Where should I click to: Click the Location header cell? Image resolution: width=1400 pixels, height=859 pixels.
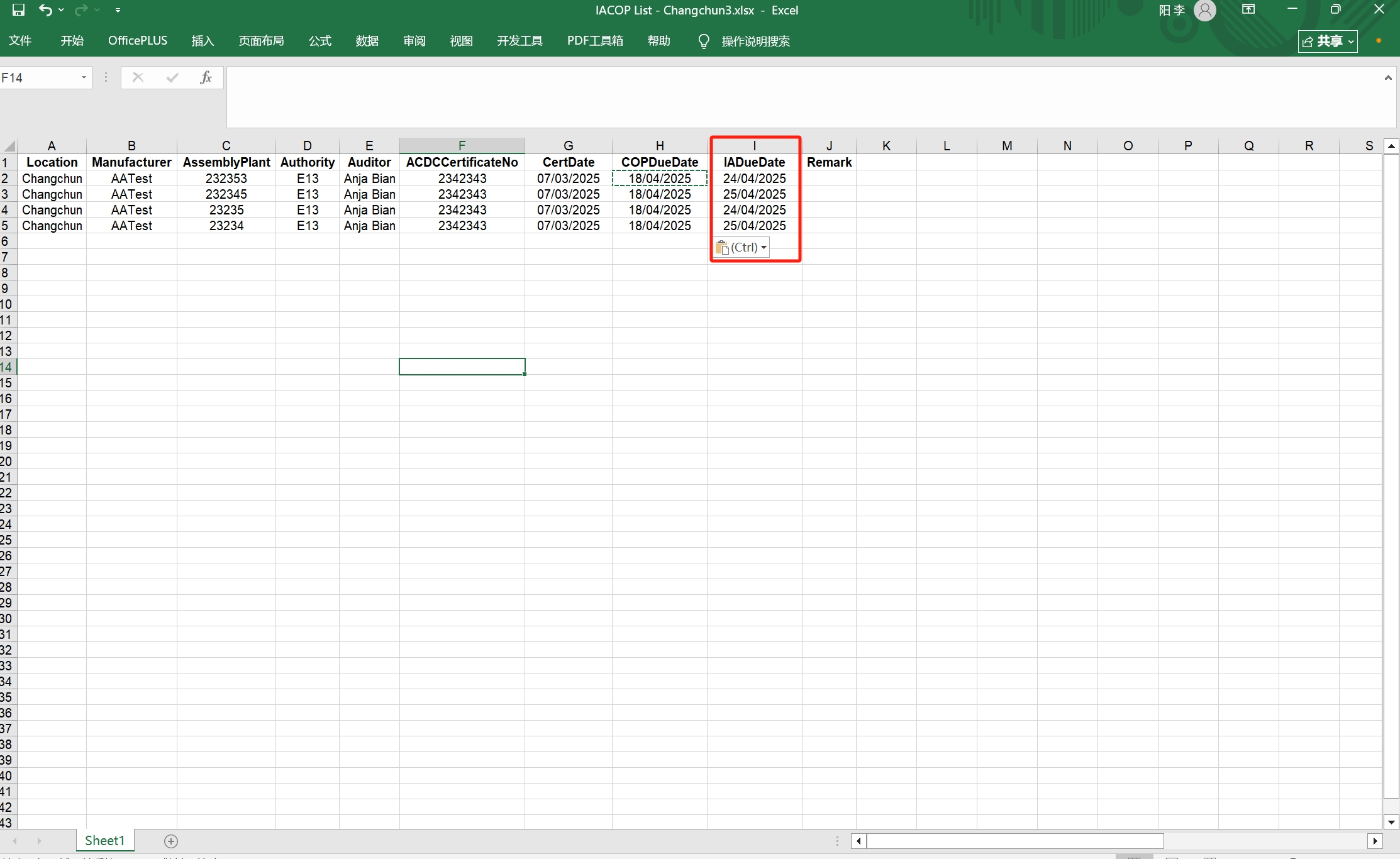tap(52, 162)
